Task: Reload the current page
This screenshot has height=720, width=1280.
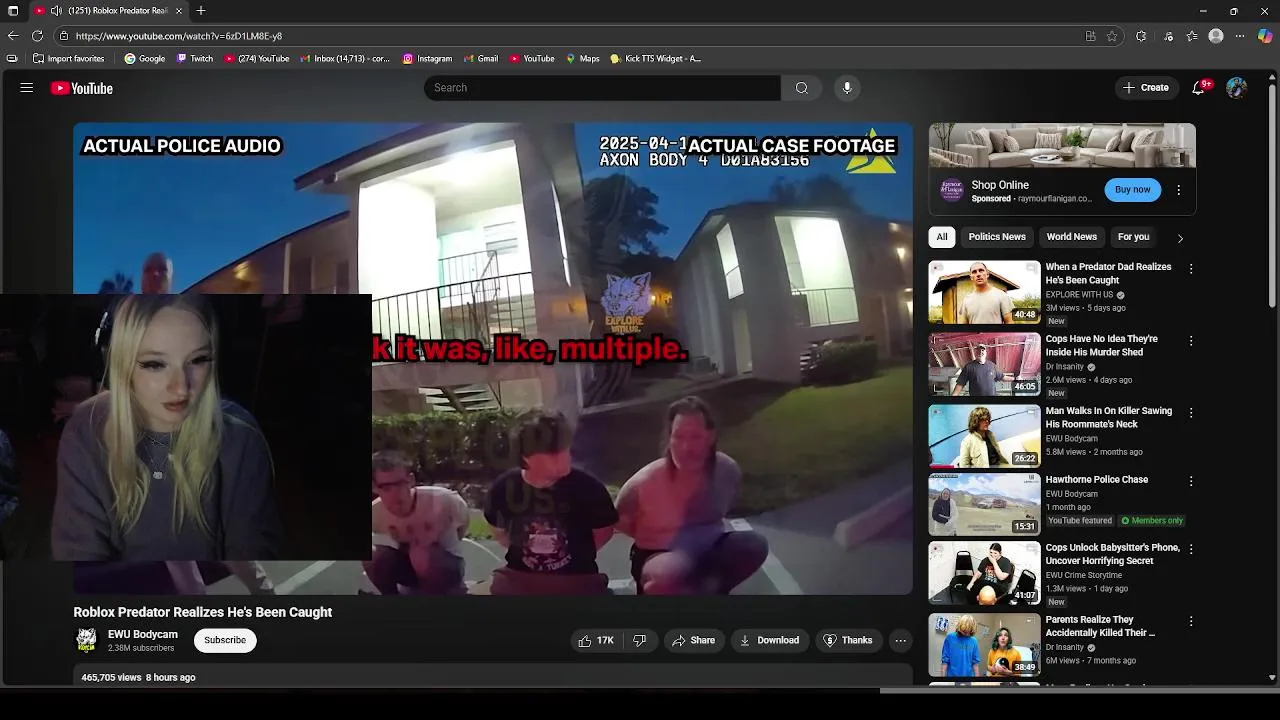Action: click(x=37, y=36)
